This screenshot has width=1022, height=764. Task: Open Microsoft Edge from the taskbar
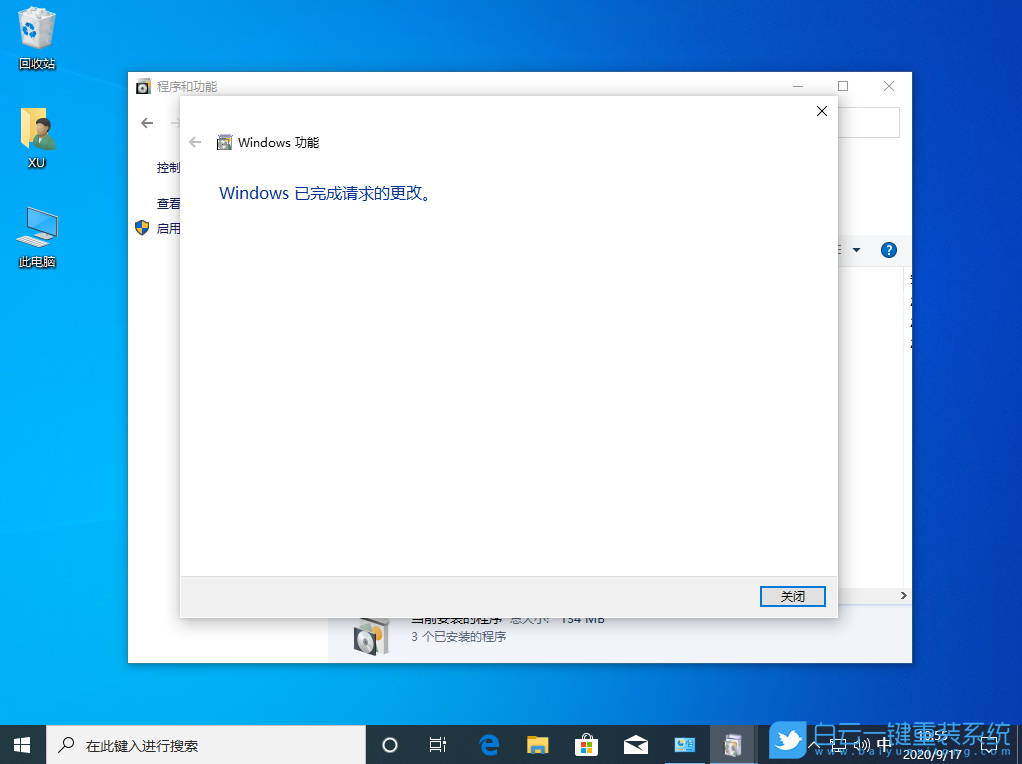[x=489, y=744]
